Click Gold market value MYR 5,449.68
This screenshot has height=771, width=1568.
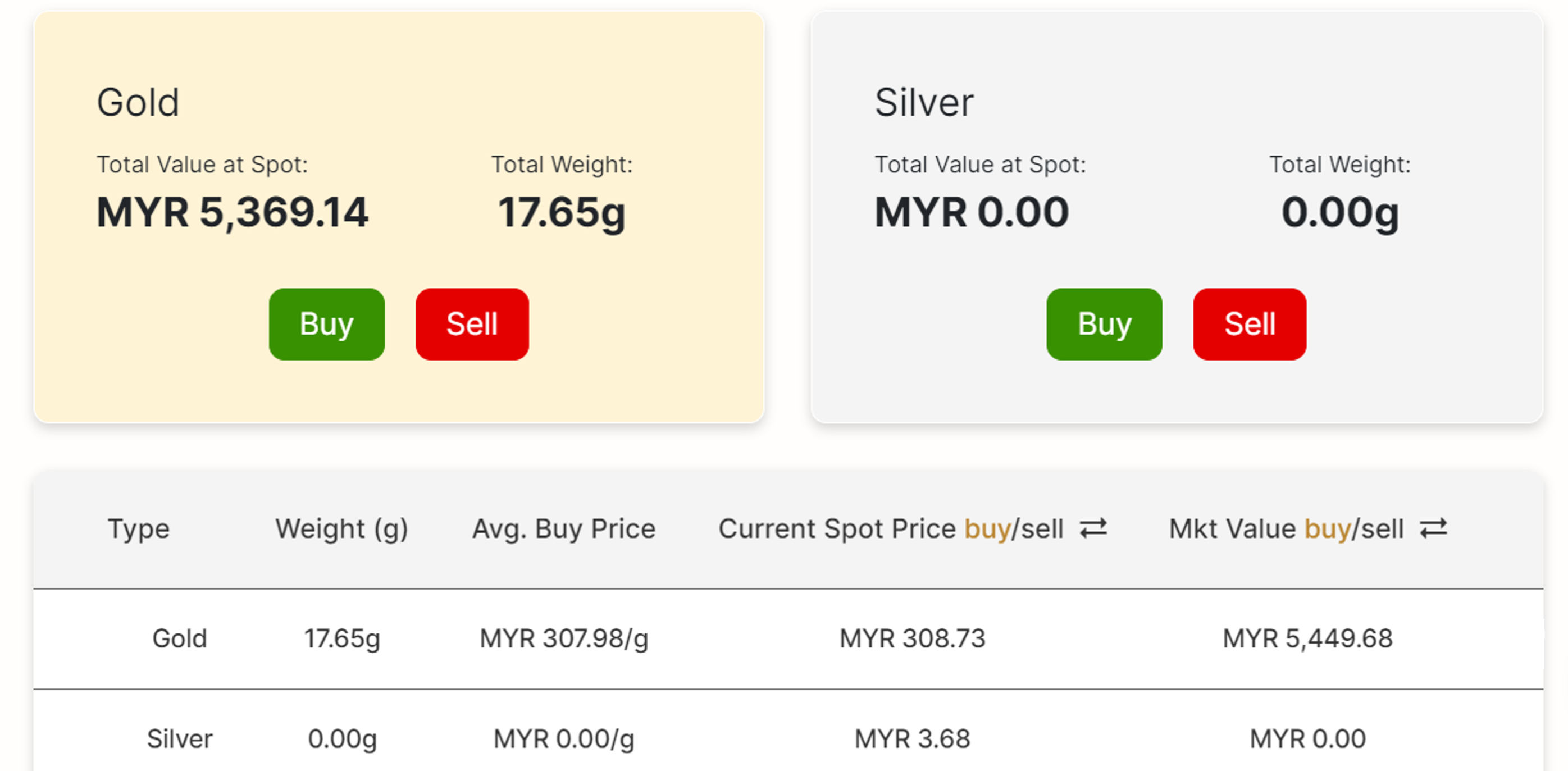[1307, 638]
